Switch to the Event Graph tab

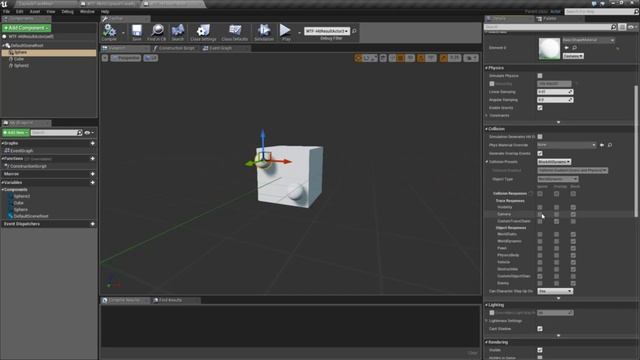pyautogui.click(x=221, y=48)
